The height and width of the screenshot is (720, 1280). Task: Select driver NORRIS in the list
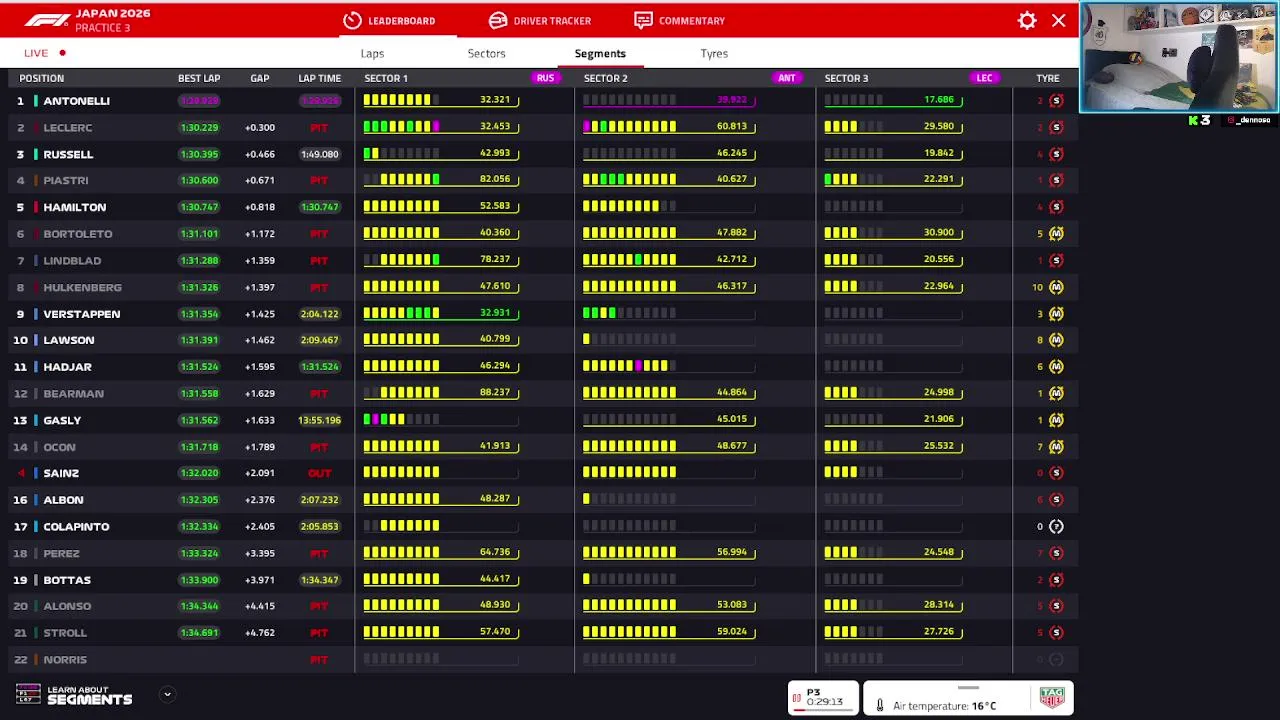[x=65, y=659]
